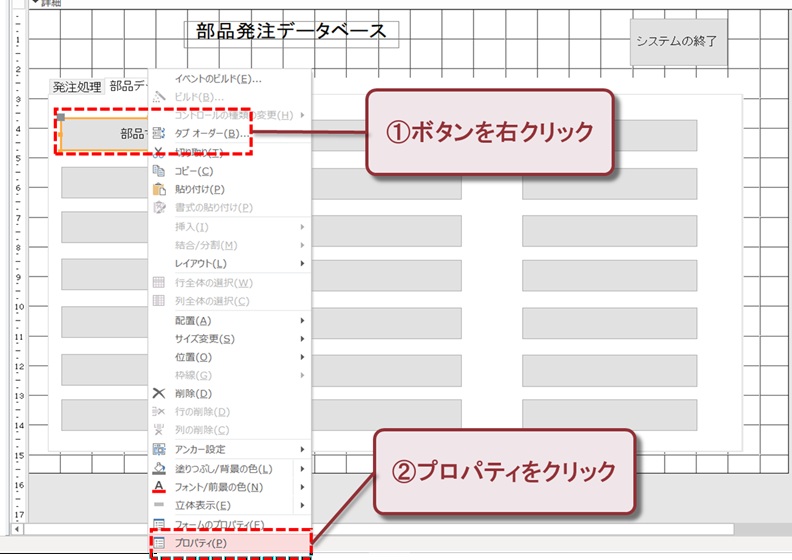This screenshot has width=792, height=560.
Task: Click the 削除 X icon
Action: (158, 393)
